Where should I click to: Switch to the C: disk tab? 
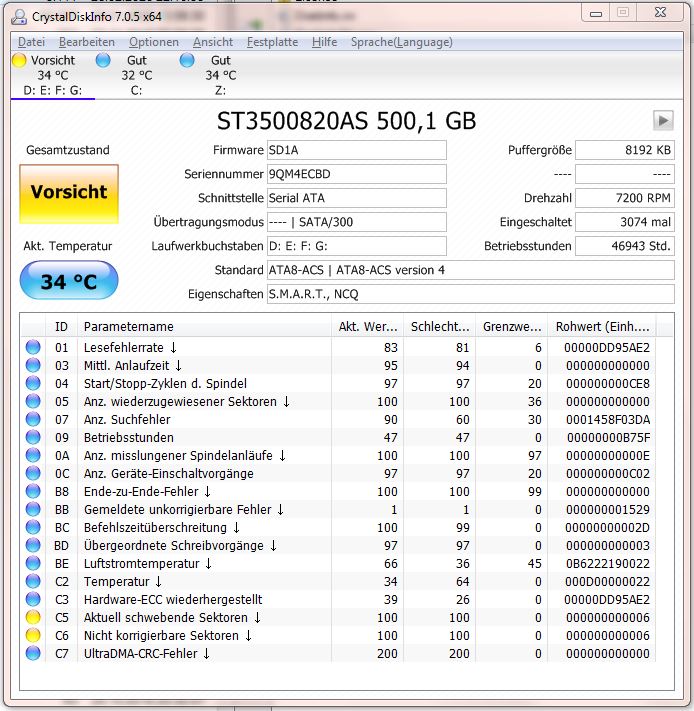(x=136, y=75)
